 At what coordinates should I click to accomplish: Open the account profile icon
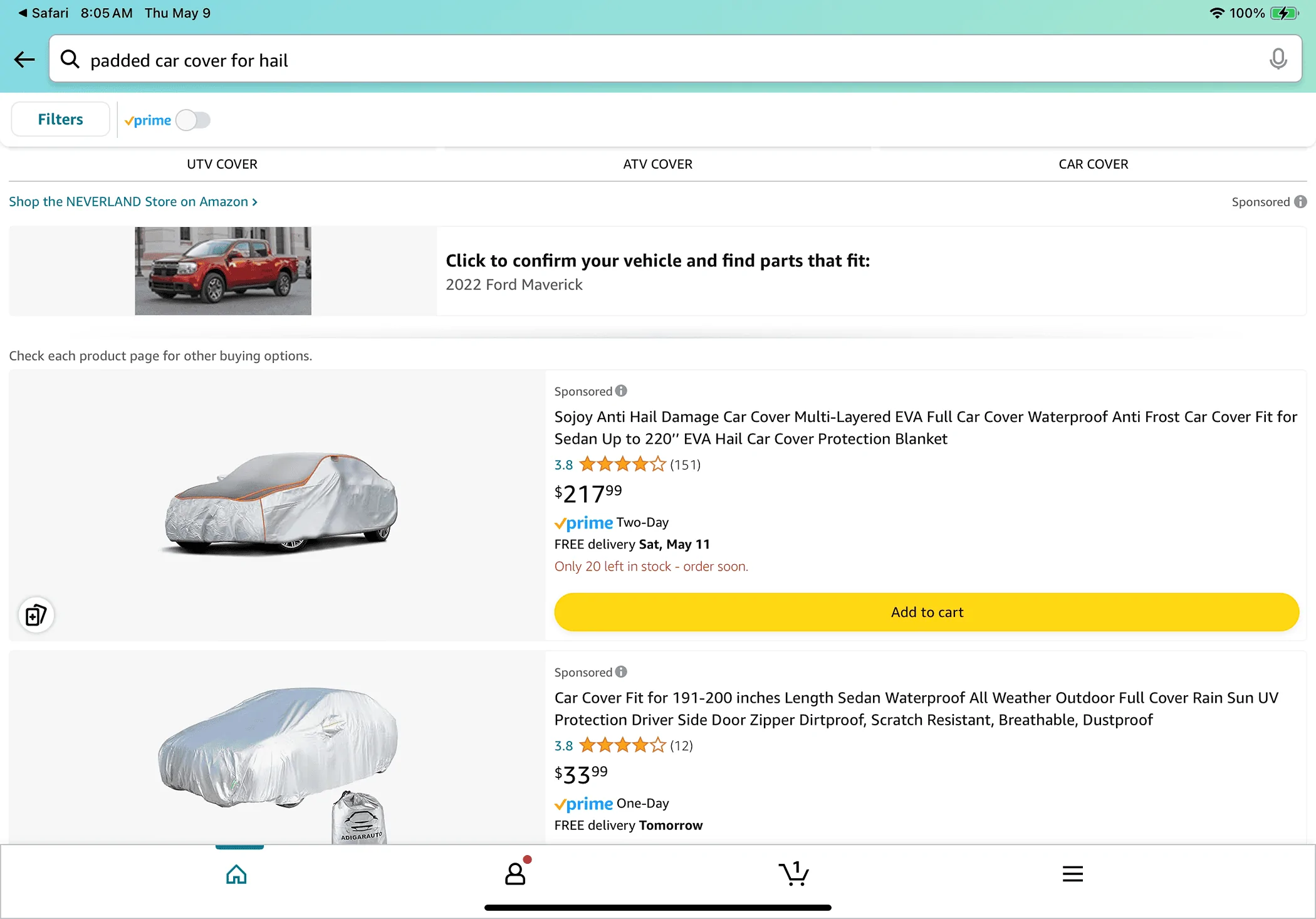[x=516, y=873]
